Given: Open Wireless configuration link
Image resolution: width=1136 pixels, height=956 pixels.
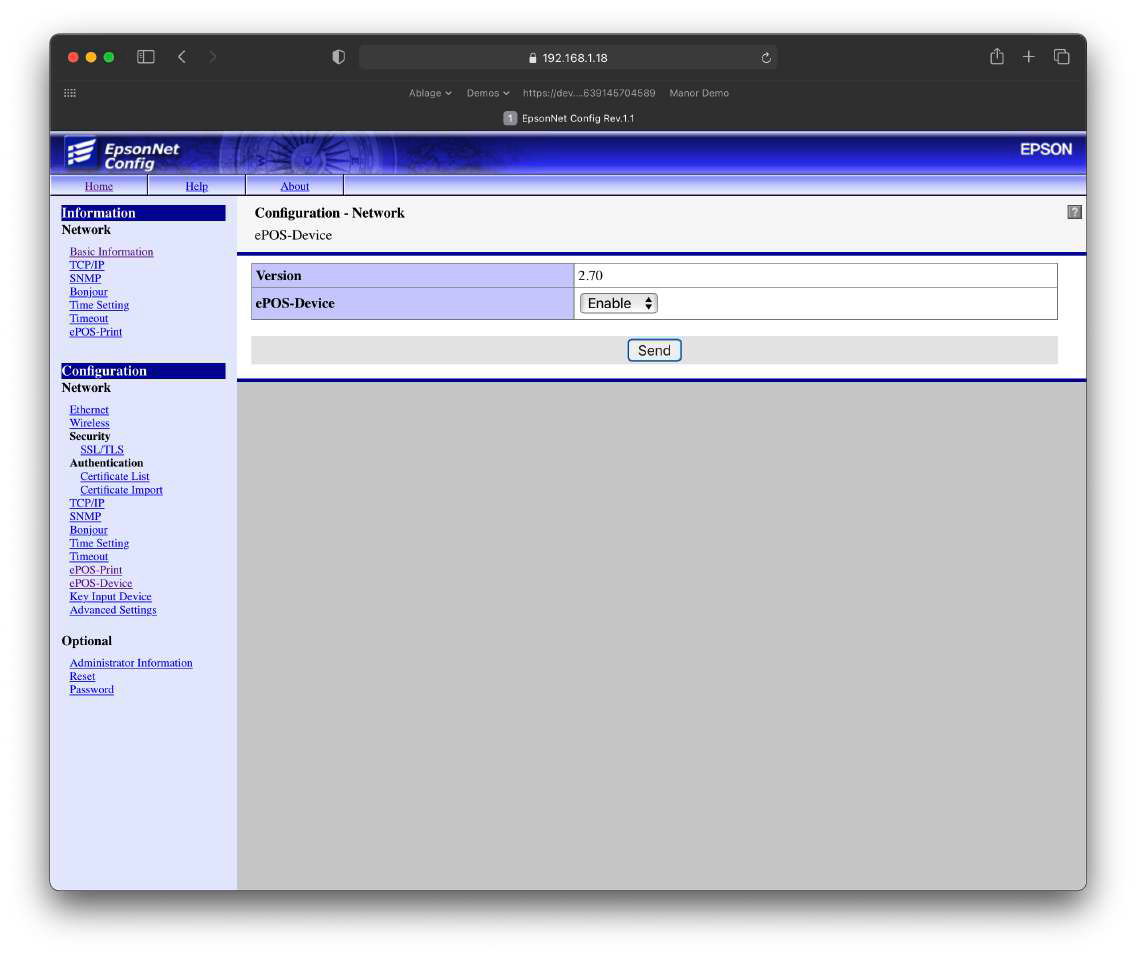Looking at the screenshot, I should [x=90, y=423].
